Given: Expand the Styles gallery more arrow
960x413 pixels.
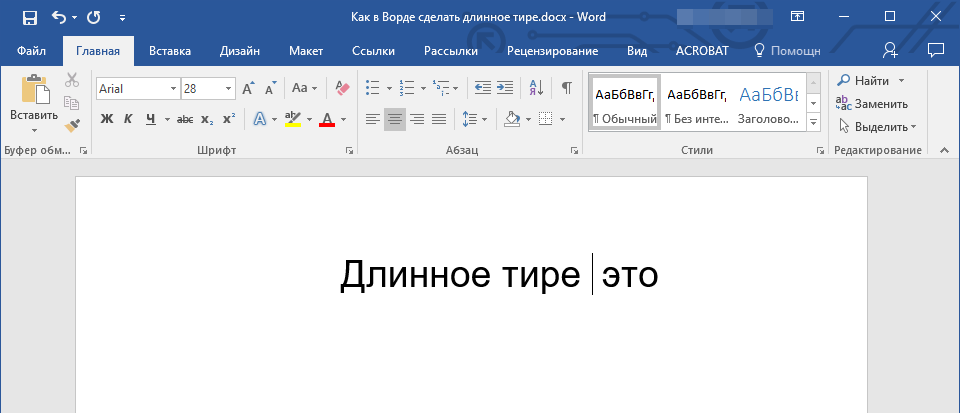Looking at the screenshot, I should [813, 121].
